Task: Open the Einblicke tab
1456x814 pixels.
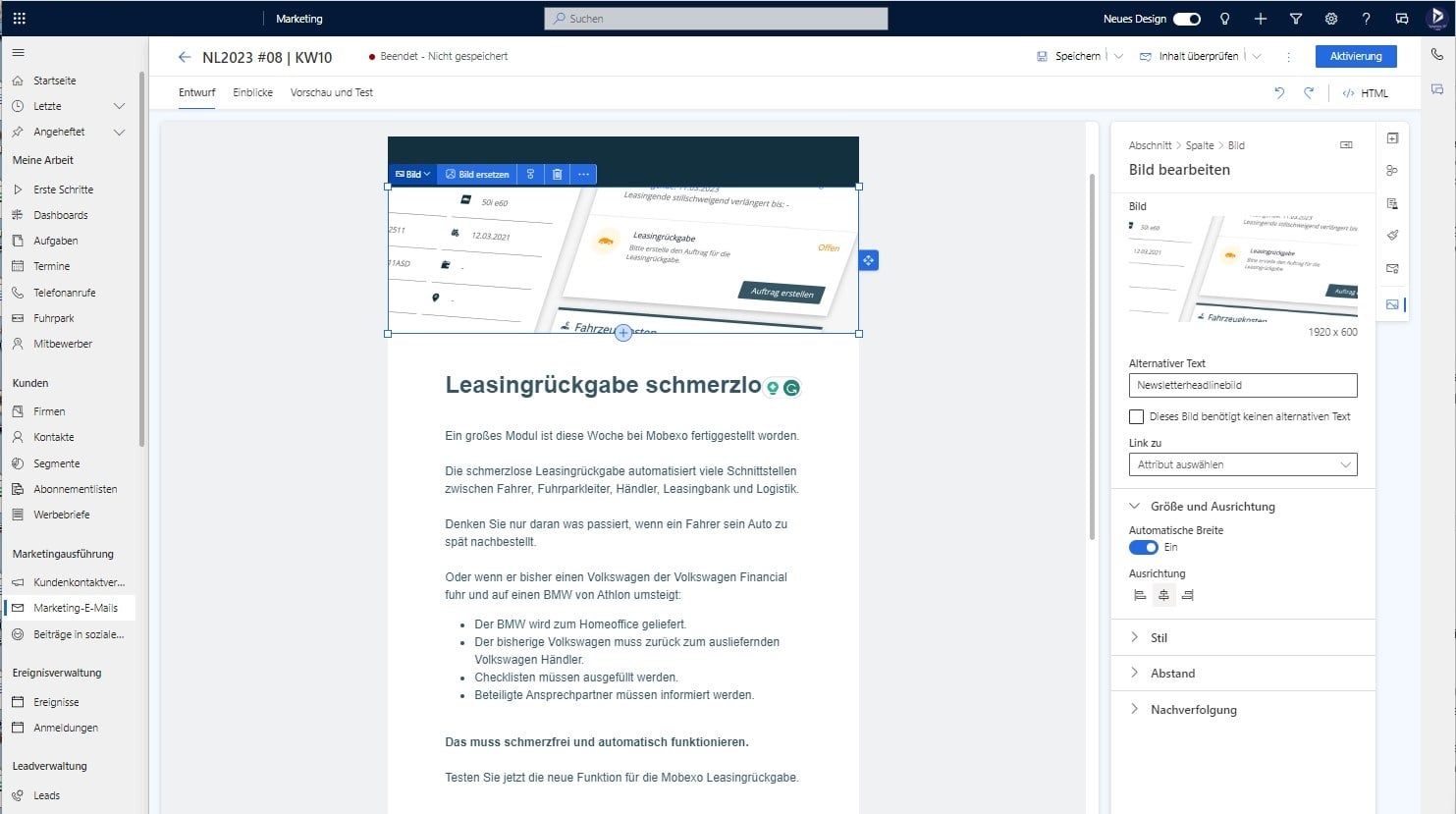Action: [x=252, y=91]
